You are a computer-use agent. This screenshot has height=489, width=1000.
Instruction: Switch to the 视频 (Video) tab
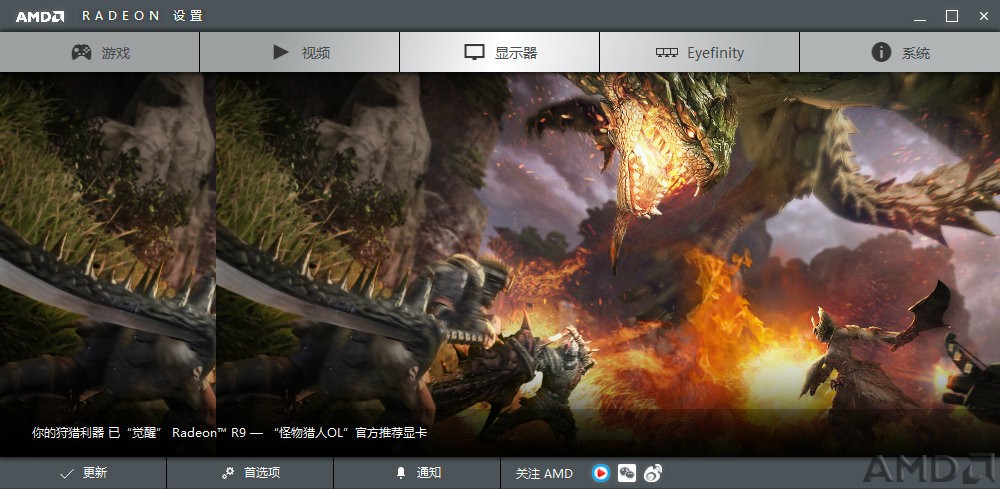click(300, 52)
